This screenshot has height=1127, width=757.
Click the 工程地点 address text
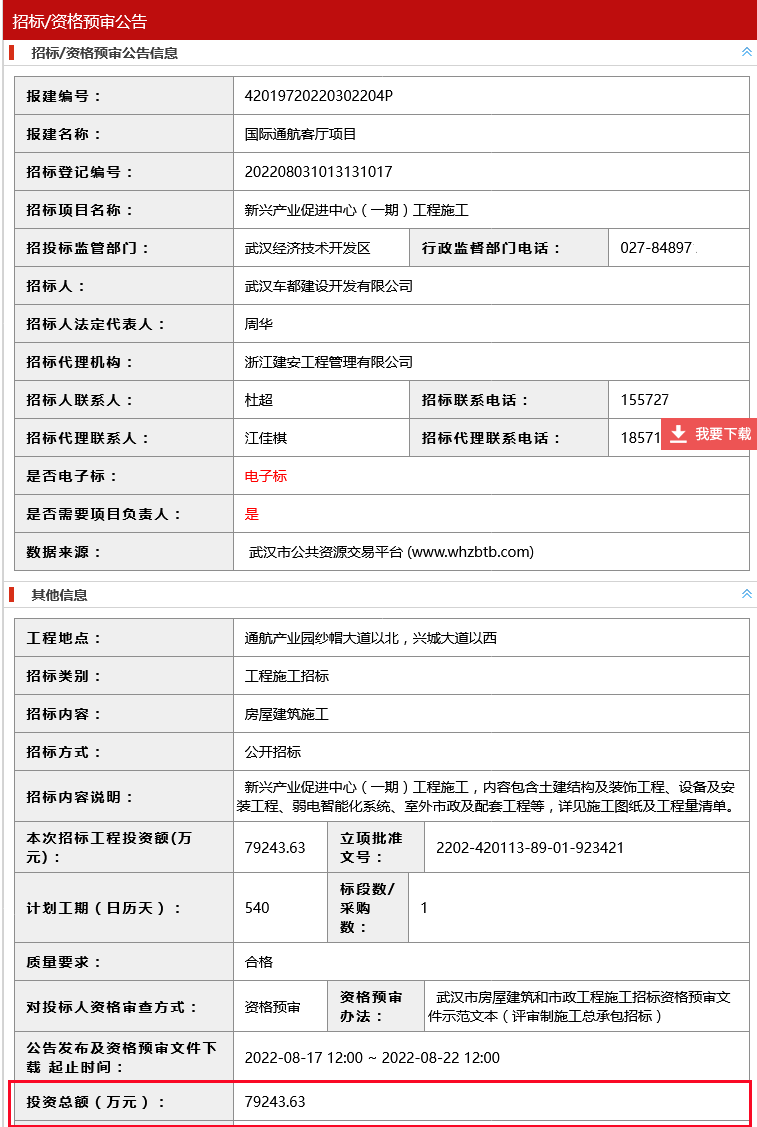370,638
